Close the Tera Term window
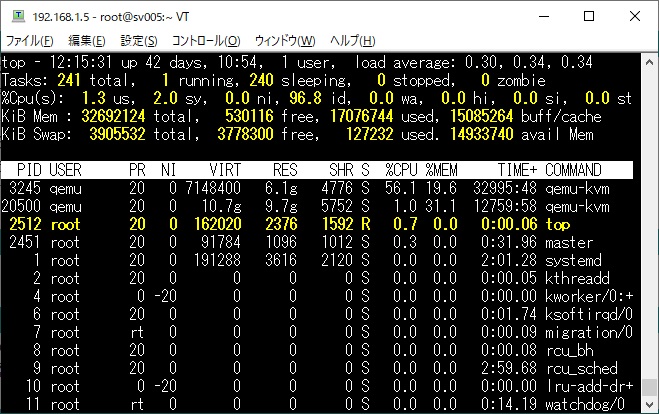 pos(635,16)
